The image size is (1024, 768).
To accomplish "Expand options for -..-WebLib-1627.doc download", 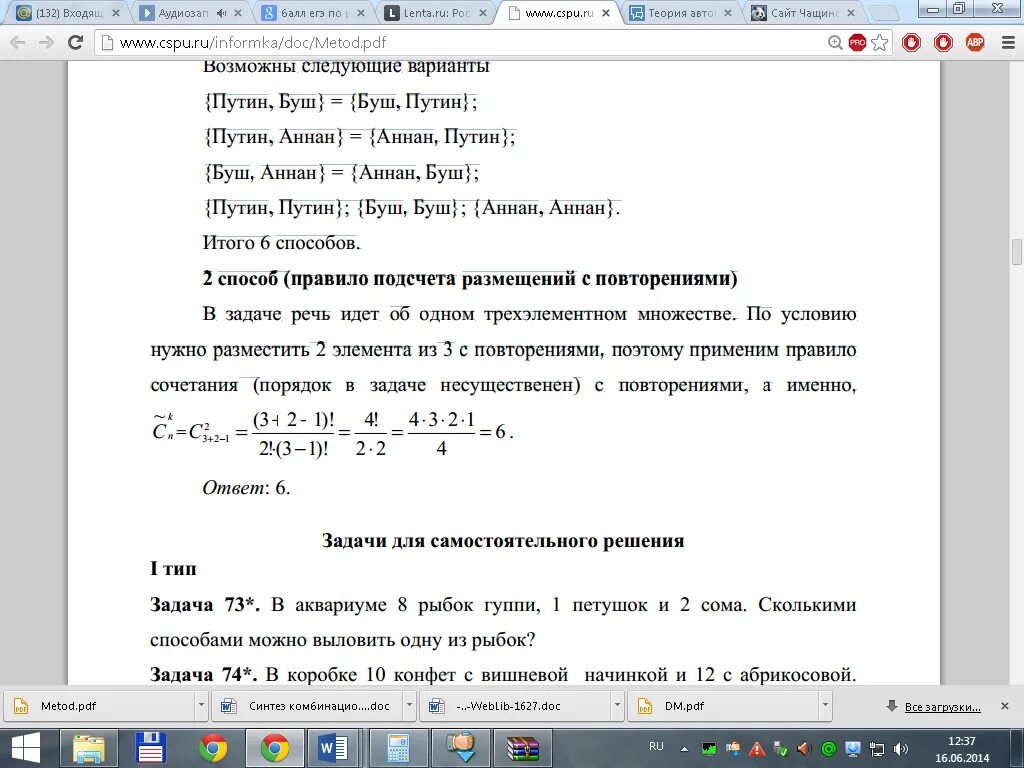I will tap(616, 706).
